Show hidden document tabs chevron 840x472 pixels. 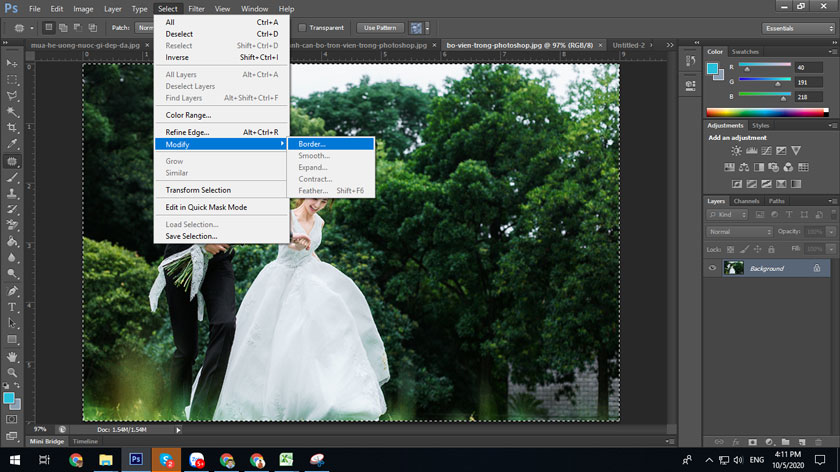click(670, 46)
